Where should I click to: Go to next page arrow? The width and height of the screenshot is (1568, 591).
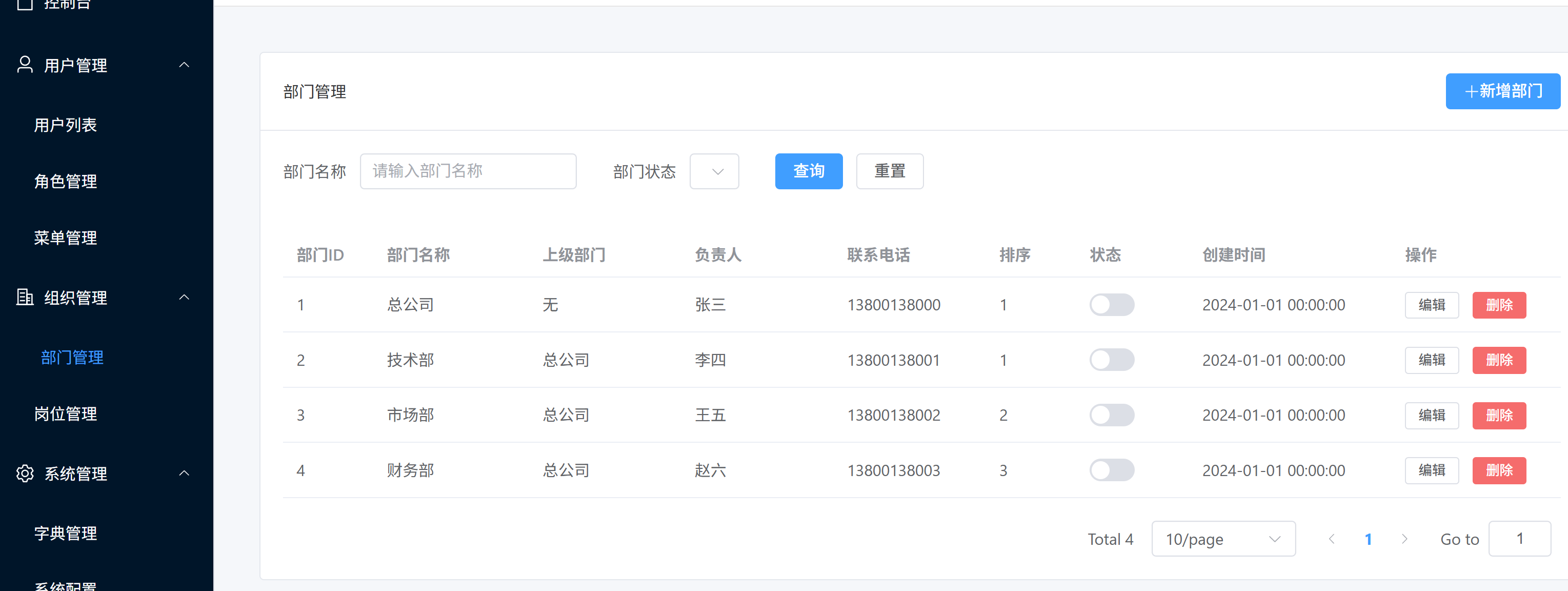(x=1404, y=539)
